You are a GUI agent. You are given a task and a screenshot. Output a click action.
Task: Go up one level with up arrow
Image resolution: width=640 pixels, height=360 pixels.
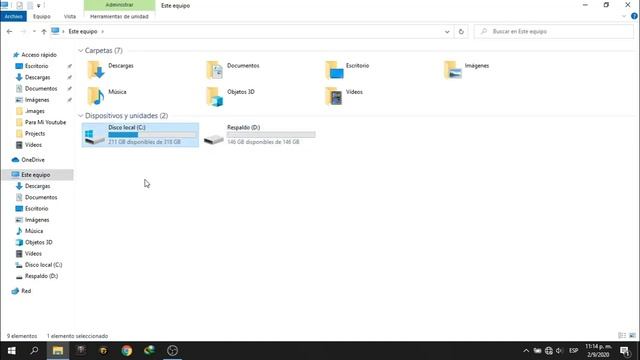(x=44, y=31)
